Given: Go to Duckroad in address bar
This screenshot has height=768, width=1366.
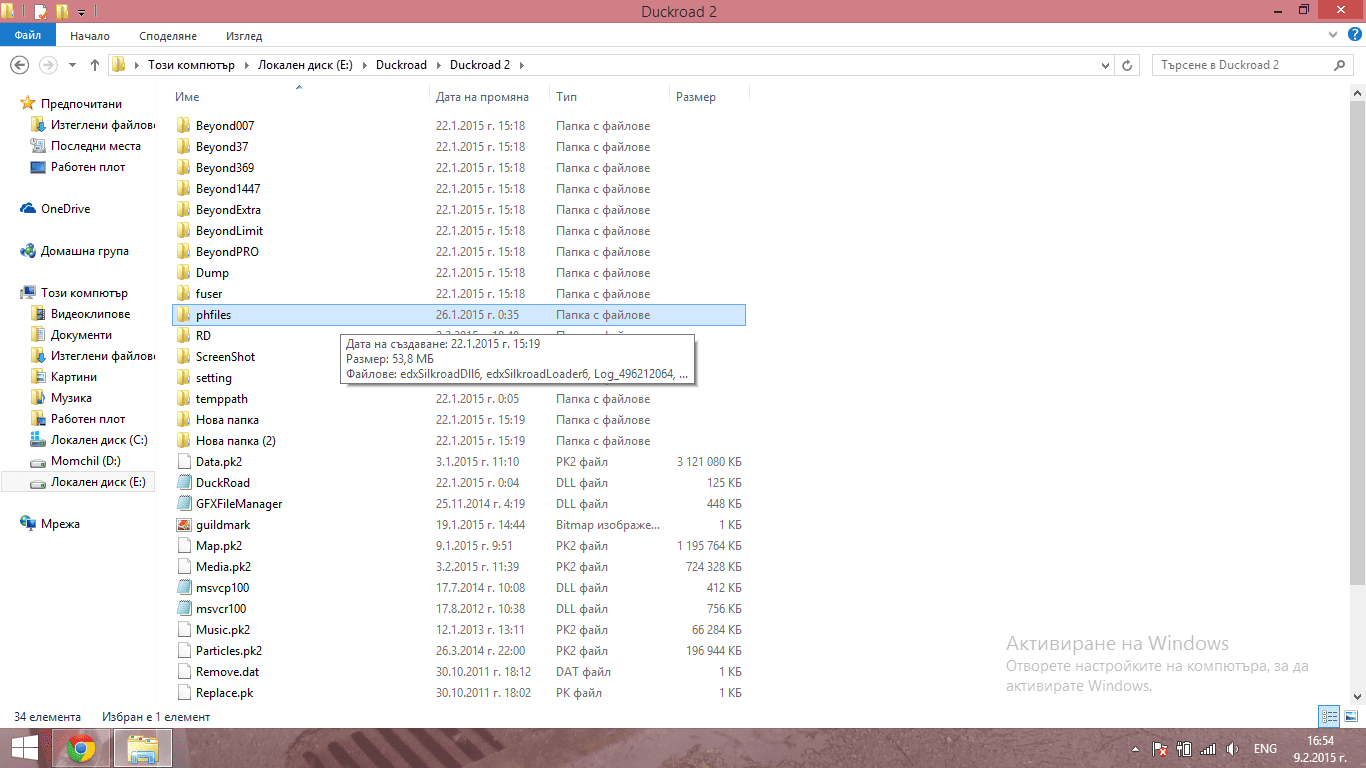Looking at the screenshot, I should point(401,65).
